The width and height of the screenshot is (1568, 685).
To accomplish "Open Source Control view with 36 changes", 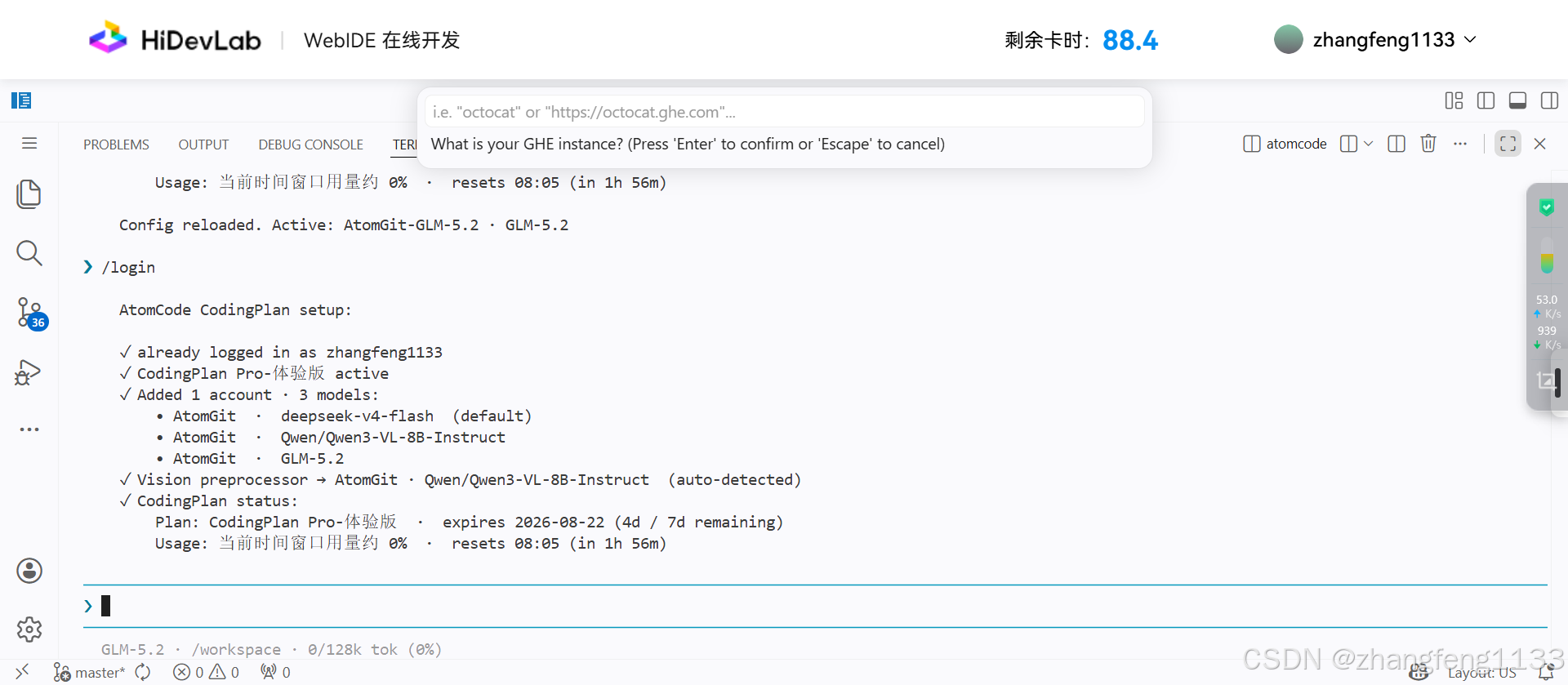I will pyautogui.click(x=31, y=314).
